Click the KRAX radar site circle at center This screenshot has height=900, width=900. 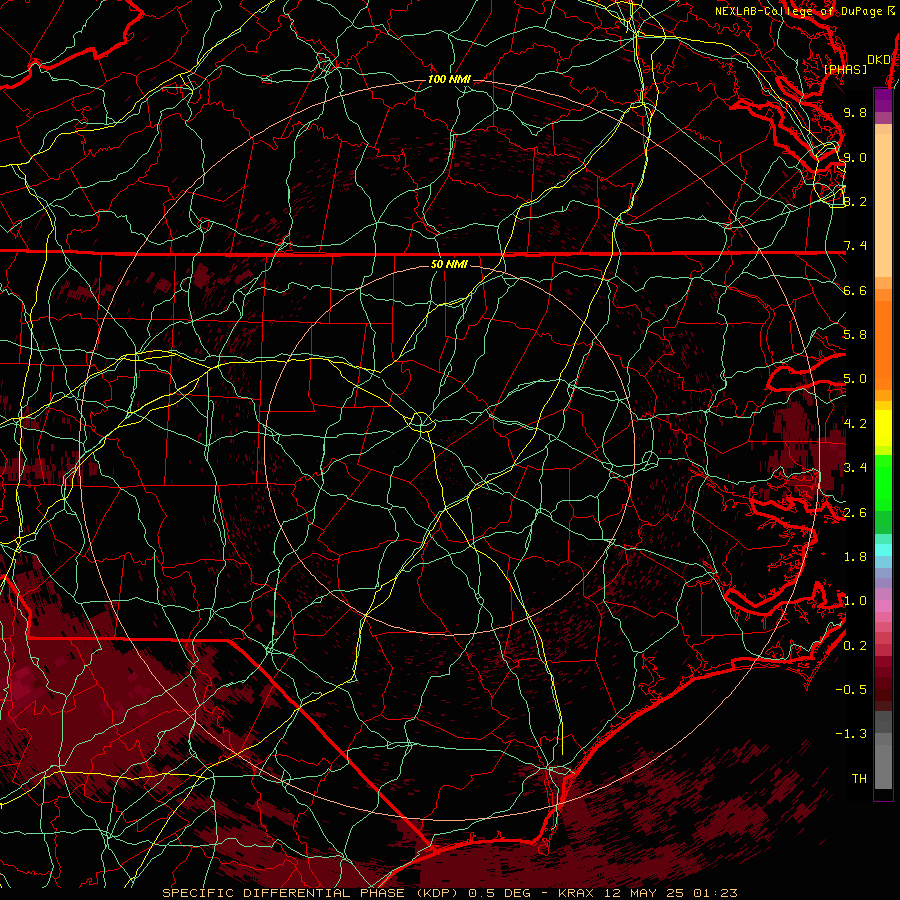pyautogui.click(x=421, y=422)
